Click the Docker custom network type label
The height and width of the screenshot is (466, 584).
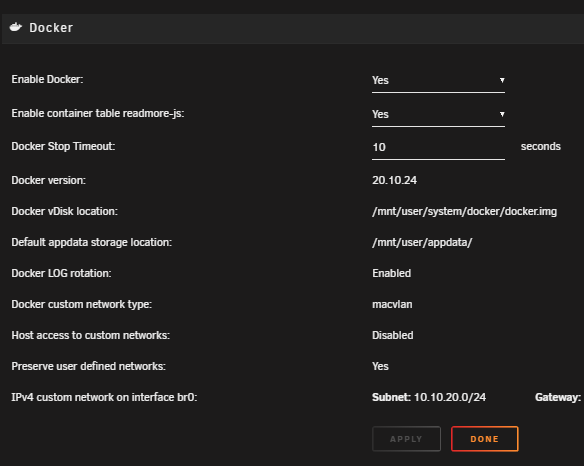(82, 304)
